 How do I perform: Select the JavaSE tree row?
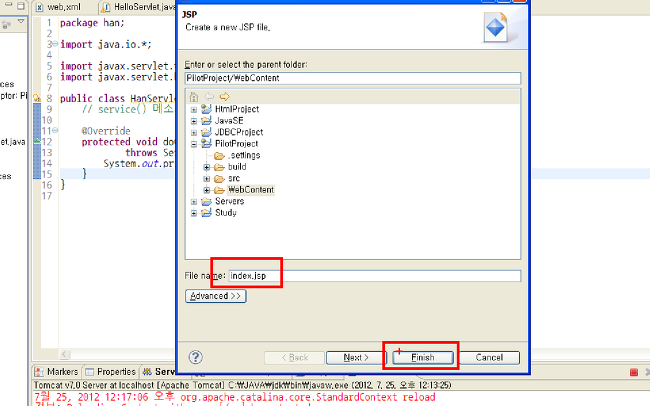point(229,121)
